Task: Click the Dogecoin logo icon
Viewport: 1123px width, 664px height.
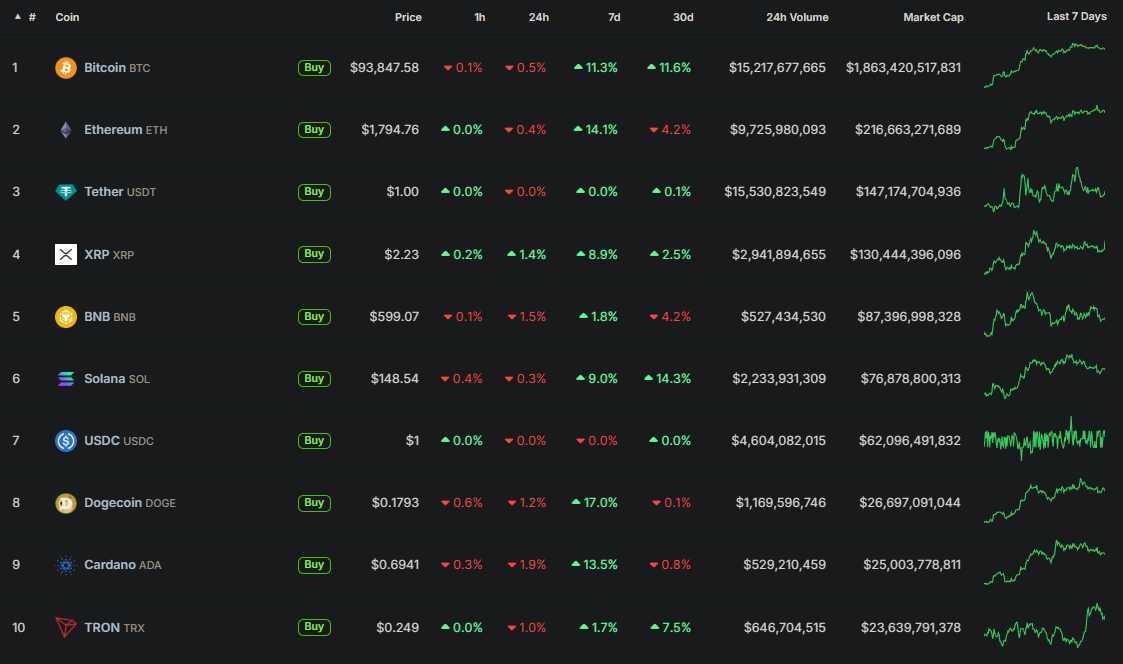Action: (65, 503)
